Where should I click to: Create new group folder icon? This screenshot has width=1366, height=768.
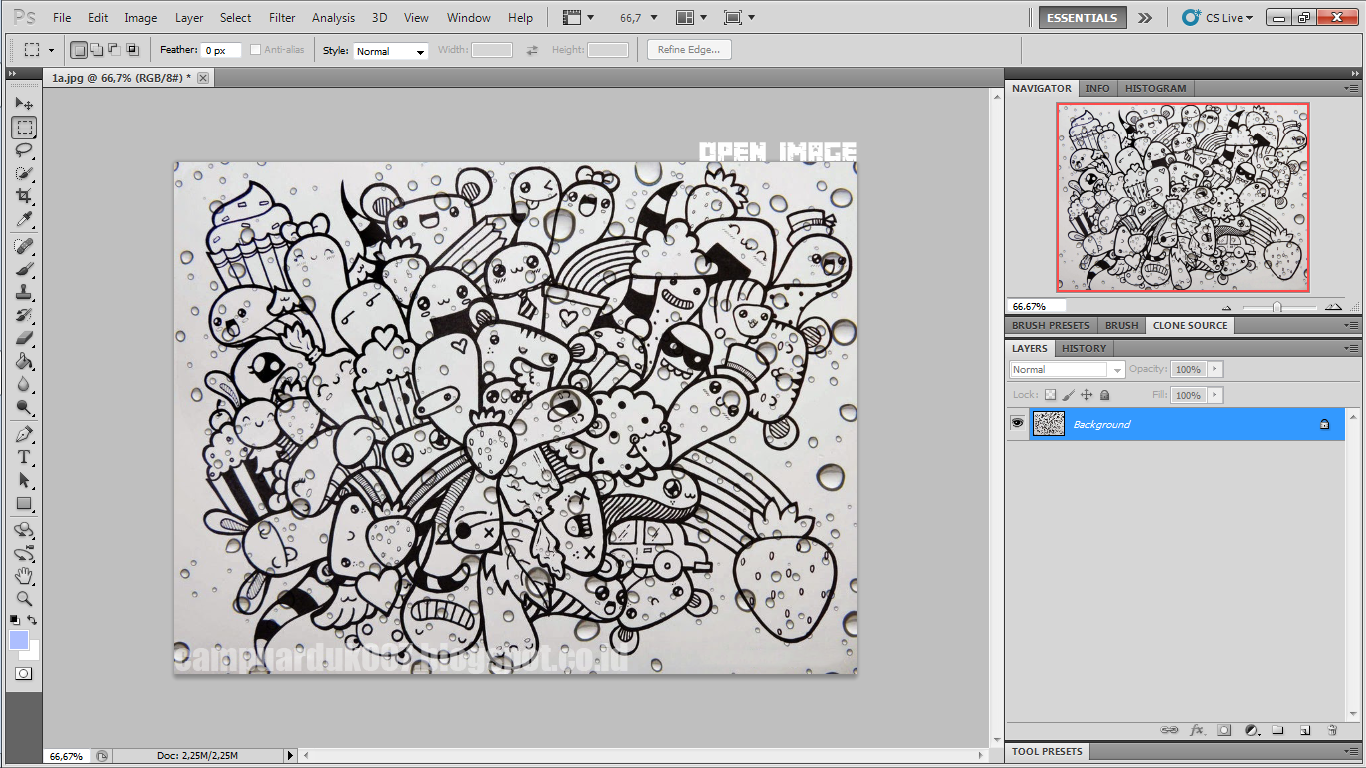click(x=1278, y=731)
